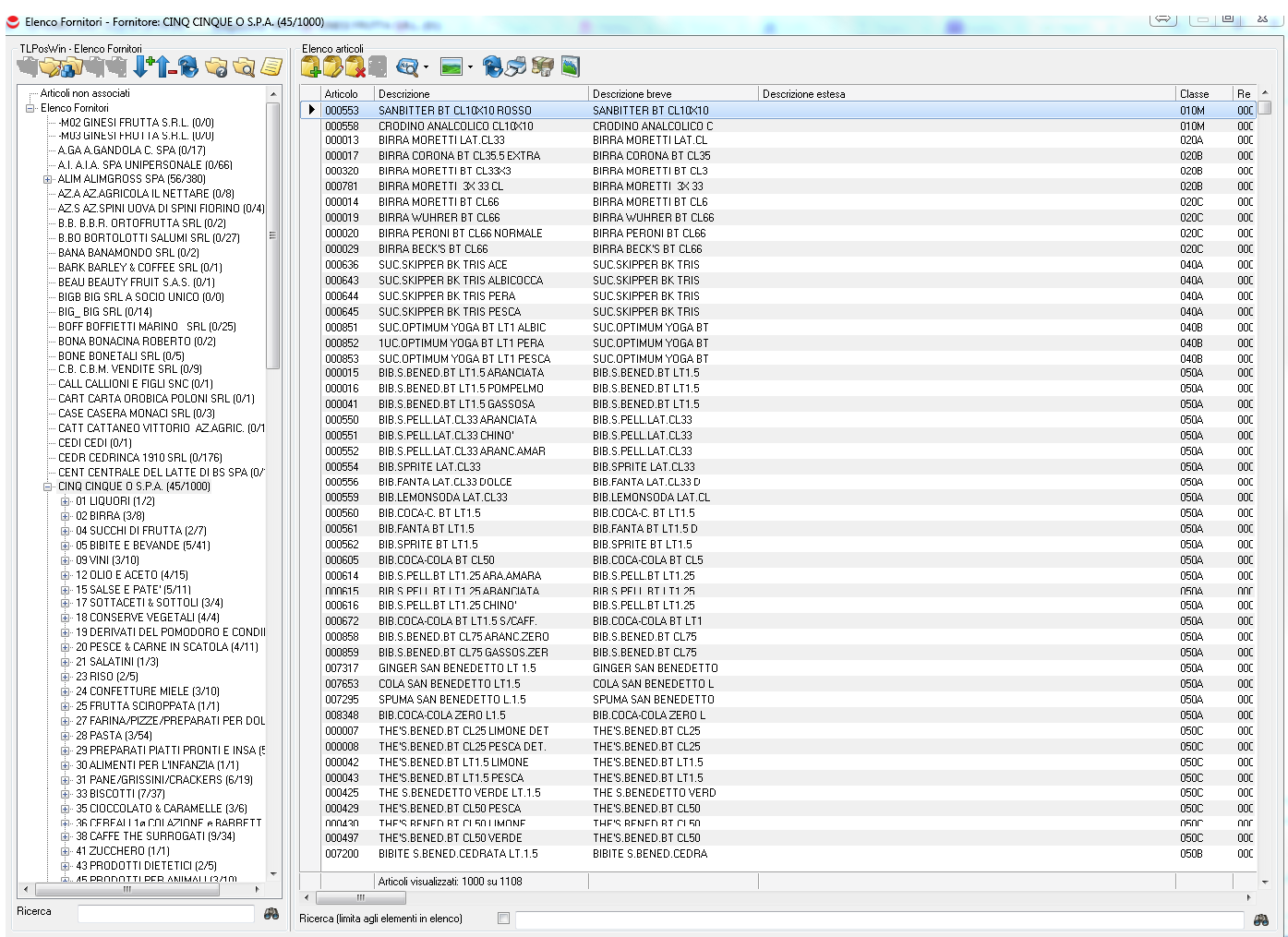Screen dimensions: 1288x937
Task: Click binoculars button next to supplier Ricerca field
Action: tap(271, 913)
